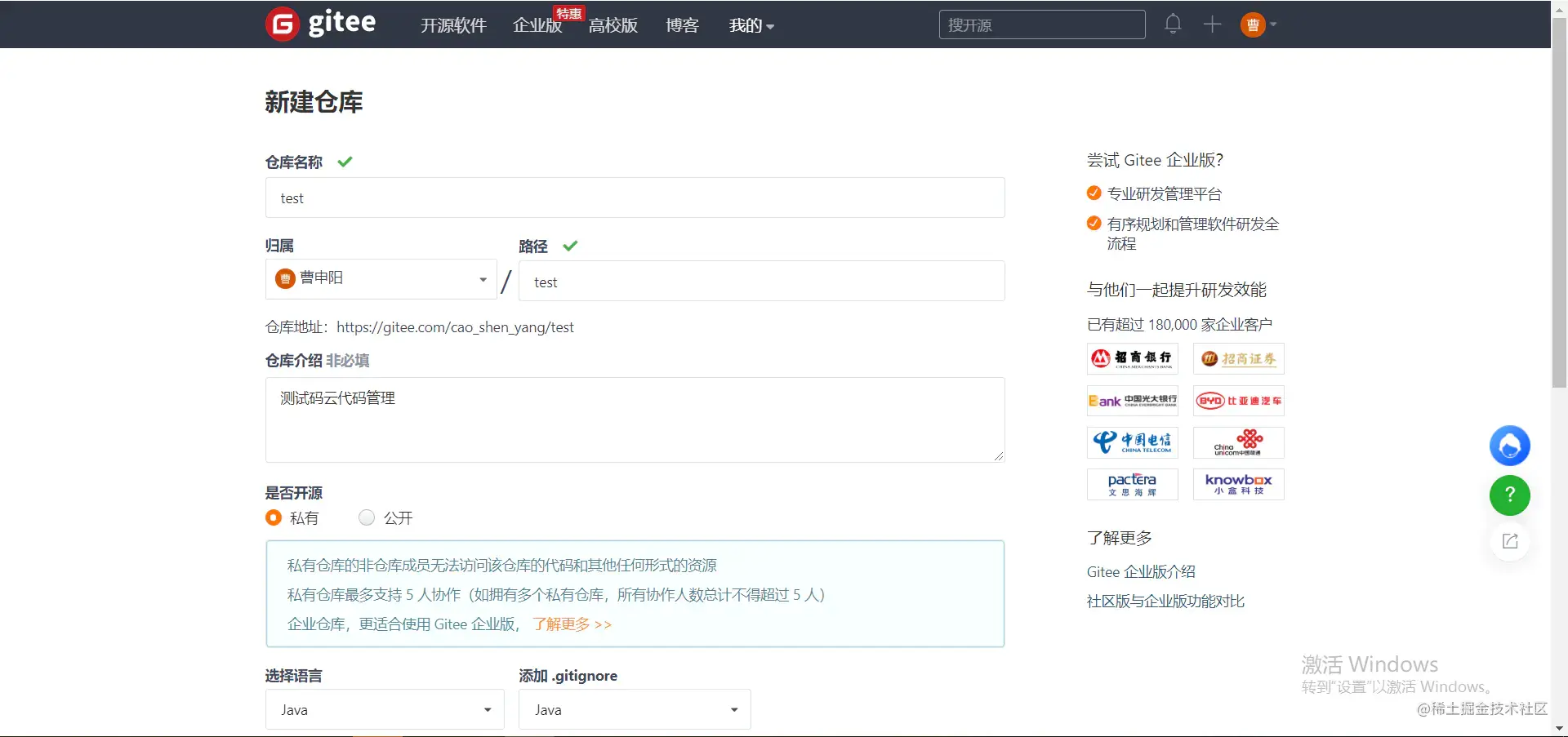Screen dimensions: 1568x737
Task: Click the China Unicom logo
Action: click(1238, 442)
